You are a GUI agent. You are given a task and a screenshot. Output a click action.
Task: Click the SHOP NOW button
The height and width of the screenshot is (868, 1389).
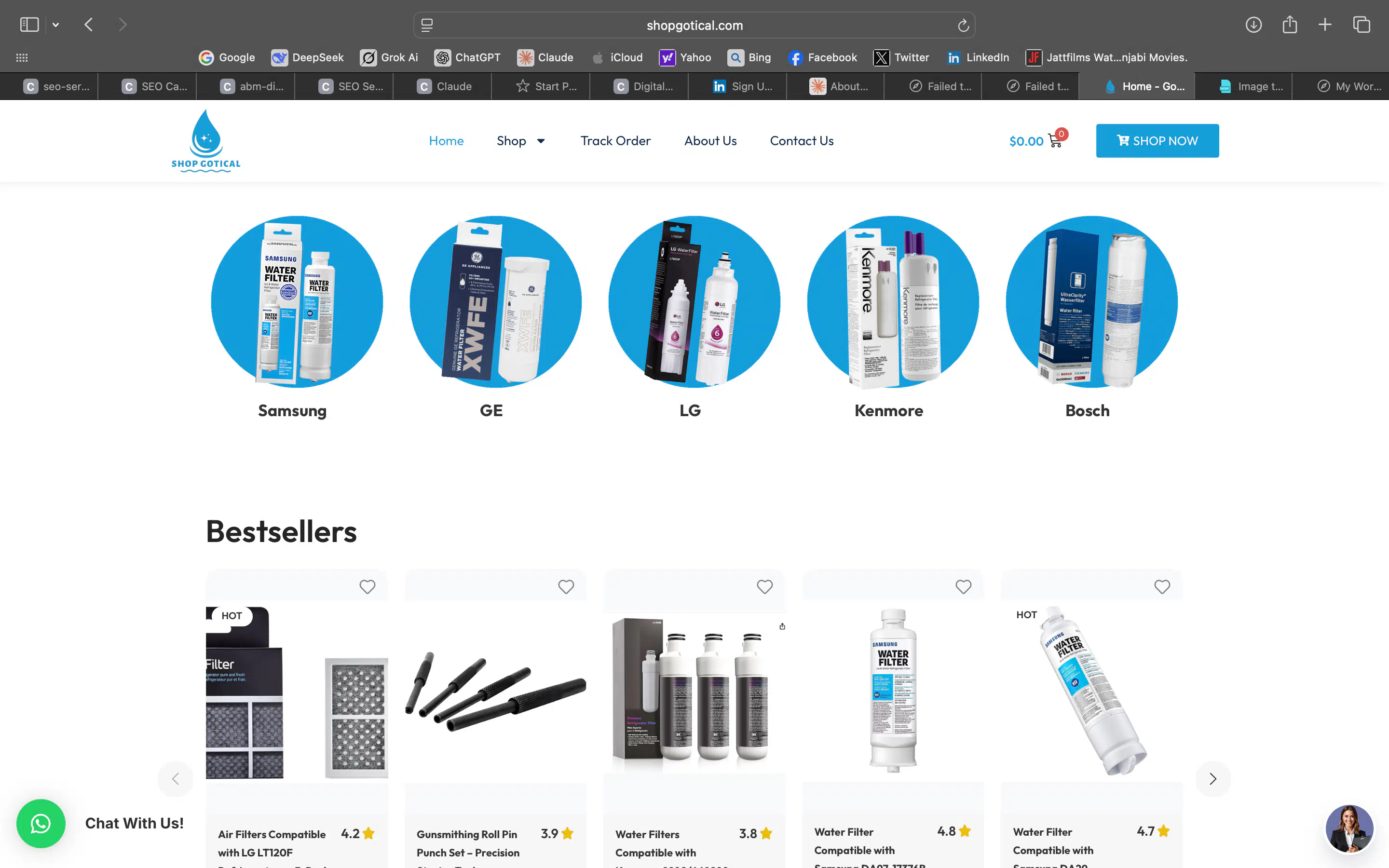1157,141
